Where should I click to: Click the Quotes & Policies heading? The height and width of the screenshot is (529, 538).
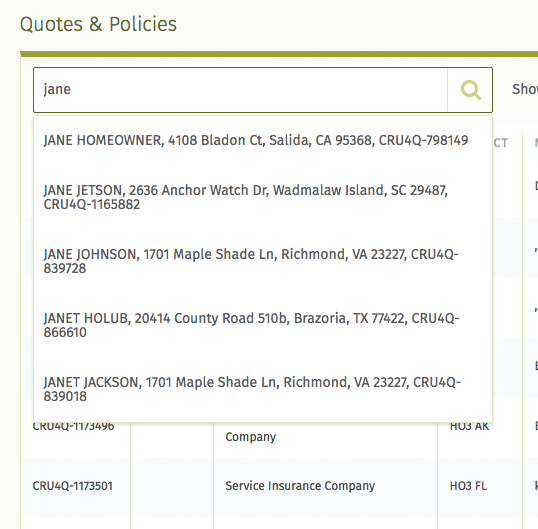pyautogui.click(x=98, y=24)
